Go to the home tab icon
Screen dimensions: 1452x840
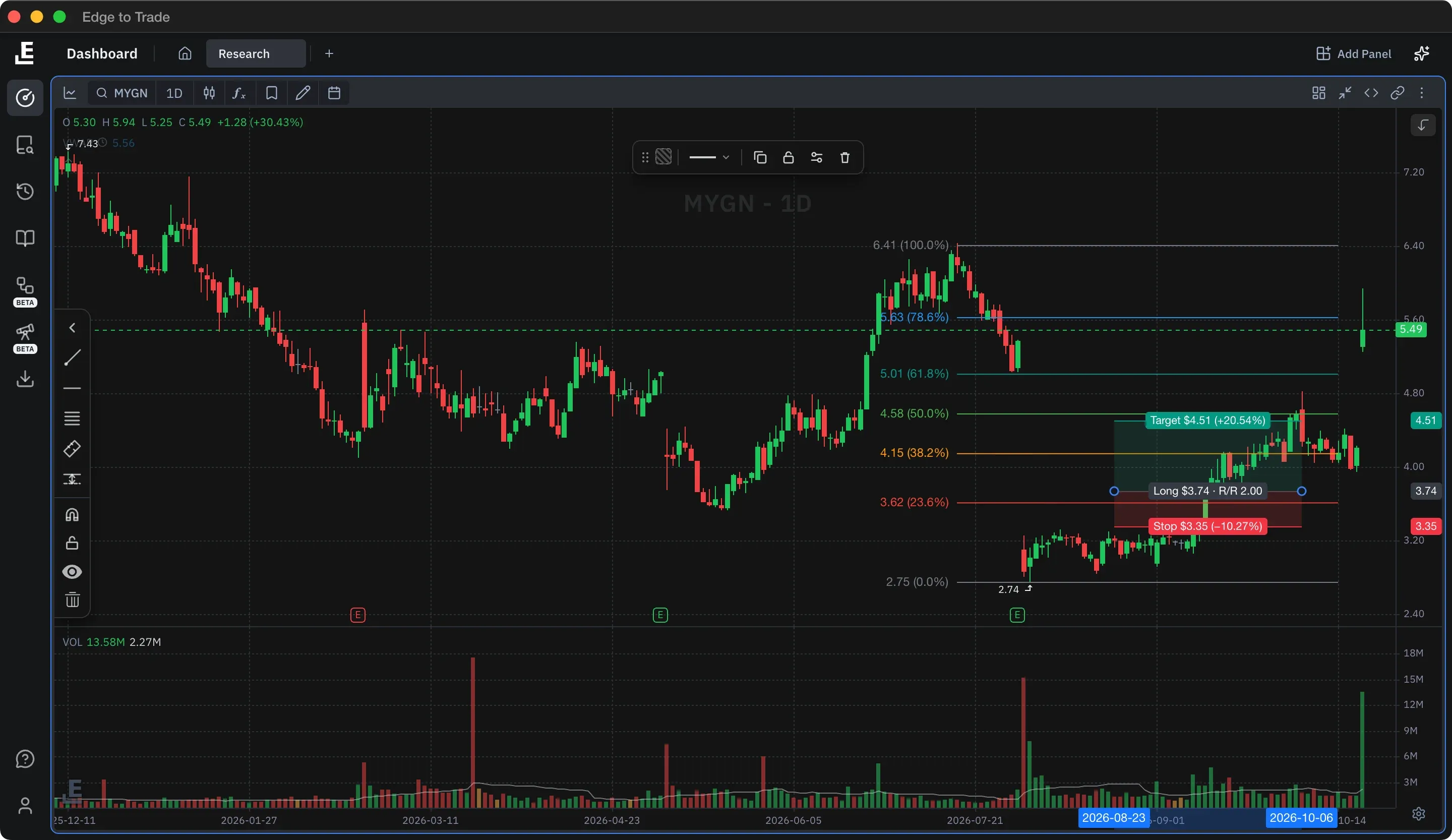click(x=185, y=53)
